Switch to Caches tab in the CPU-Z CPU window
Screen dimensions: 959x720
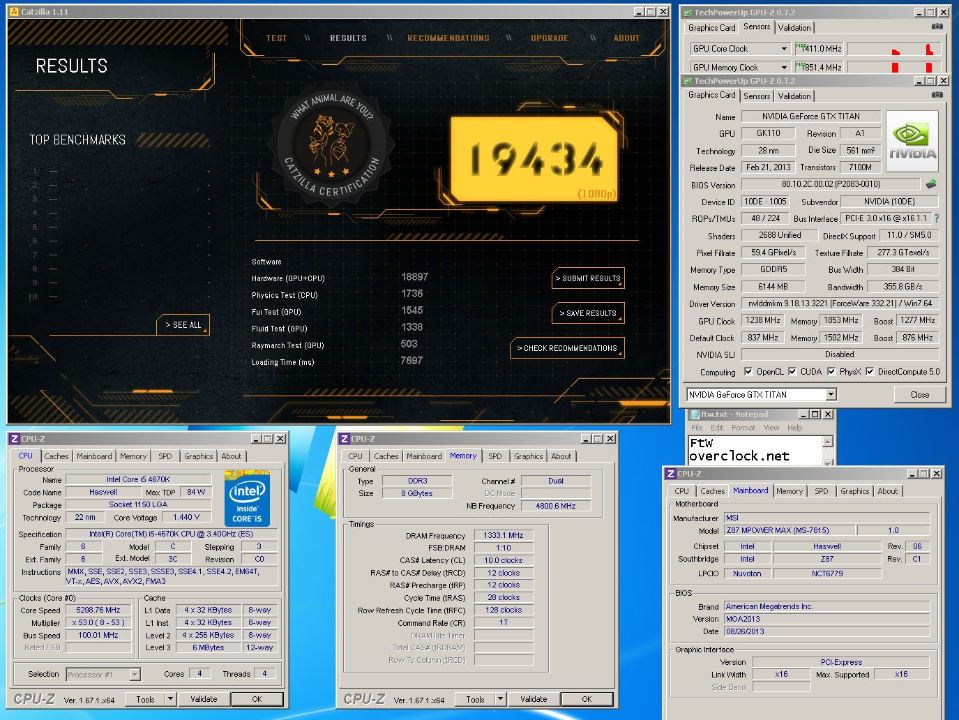click(x=56, y=456)
